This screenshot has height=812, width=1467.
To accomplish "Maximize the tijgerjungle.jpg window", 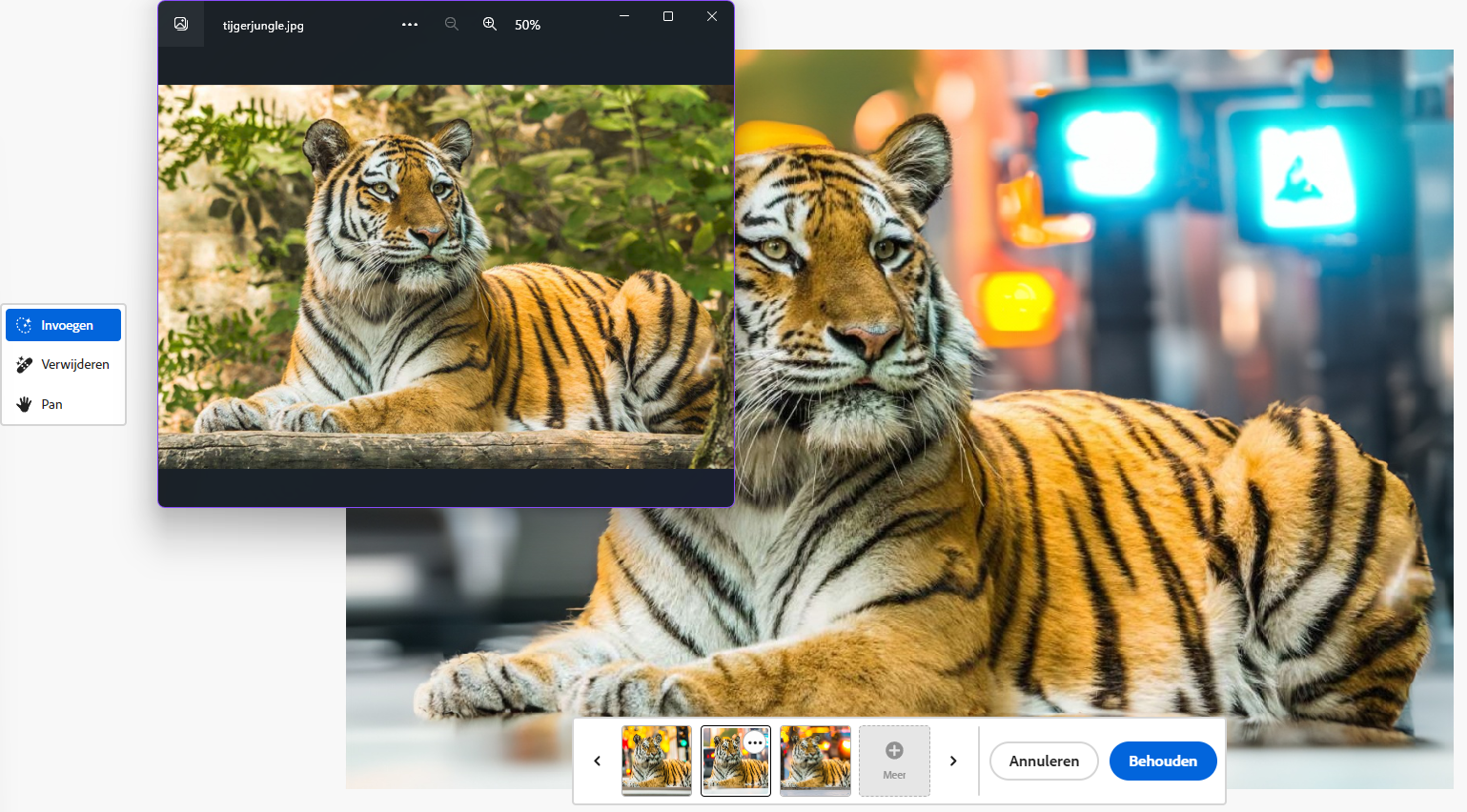I will click(668, 16).
